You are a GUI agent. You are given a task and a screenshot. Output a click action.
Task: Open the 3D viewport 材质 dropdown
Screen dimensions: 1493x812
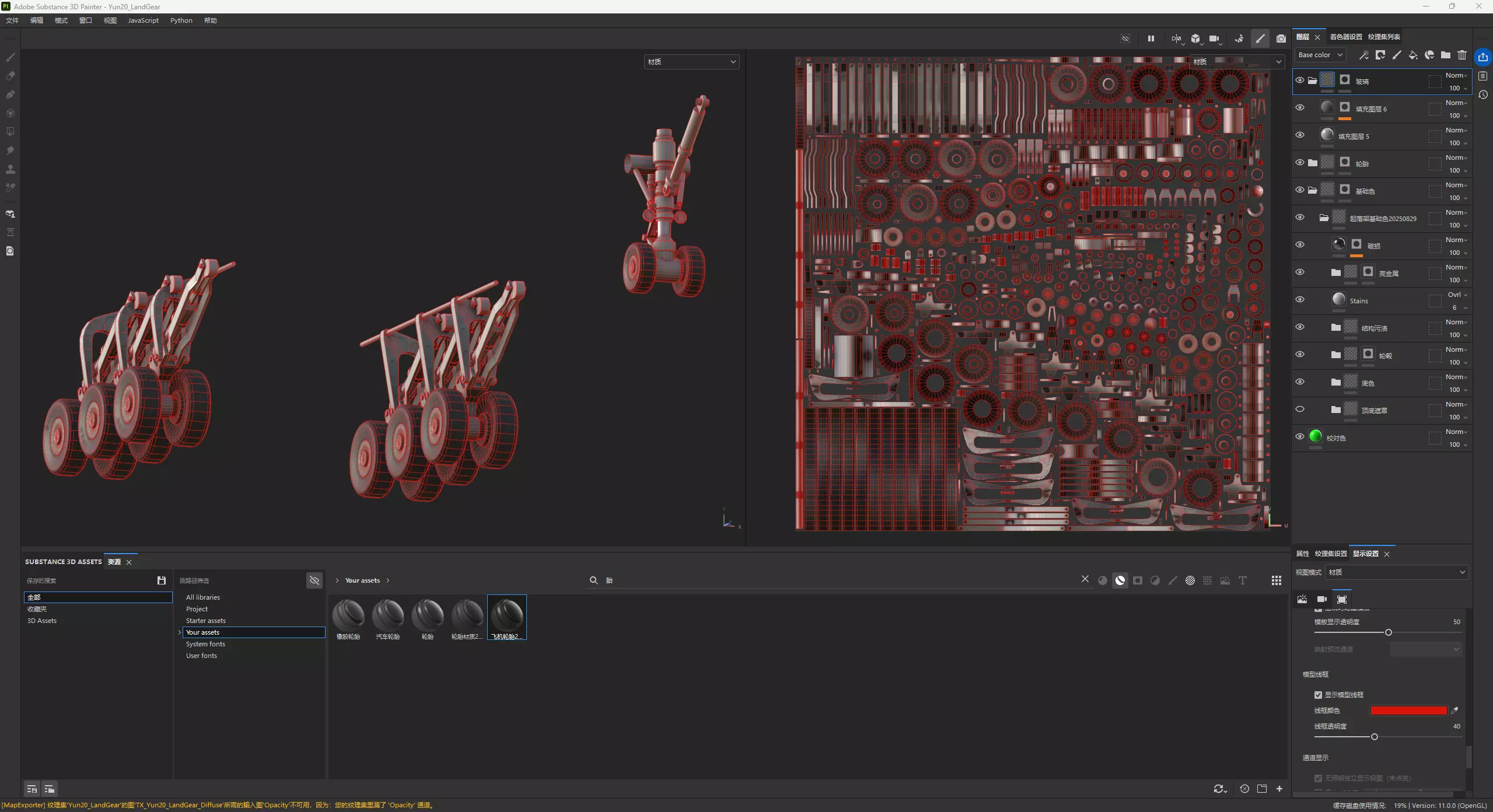pos(691,62)
